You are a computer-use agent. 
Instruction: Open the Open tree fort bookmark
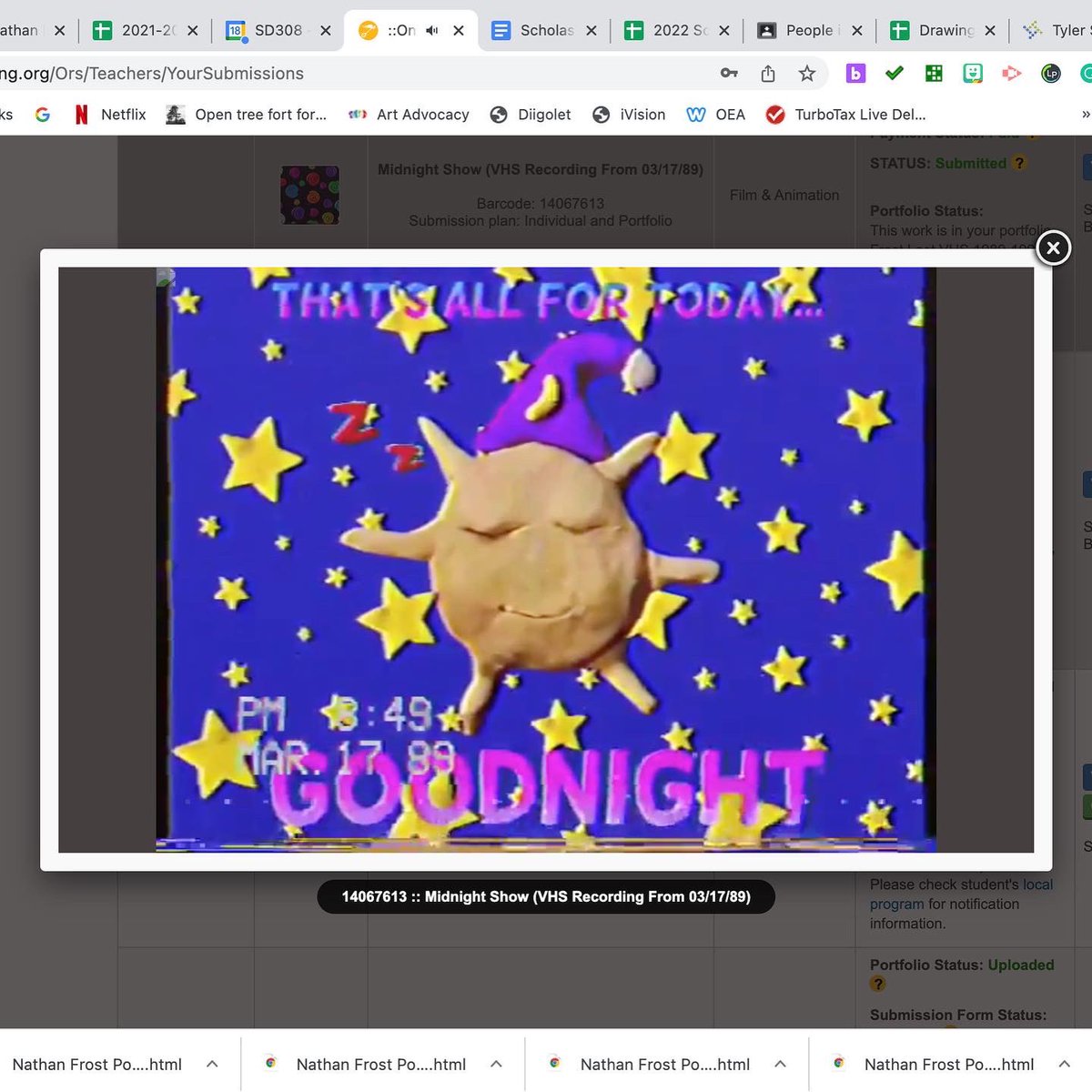[246, 115]
